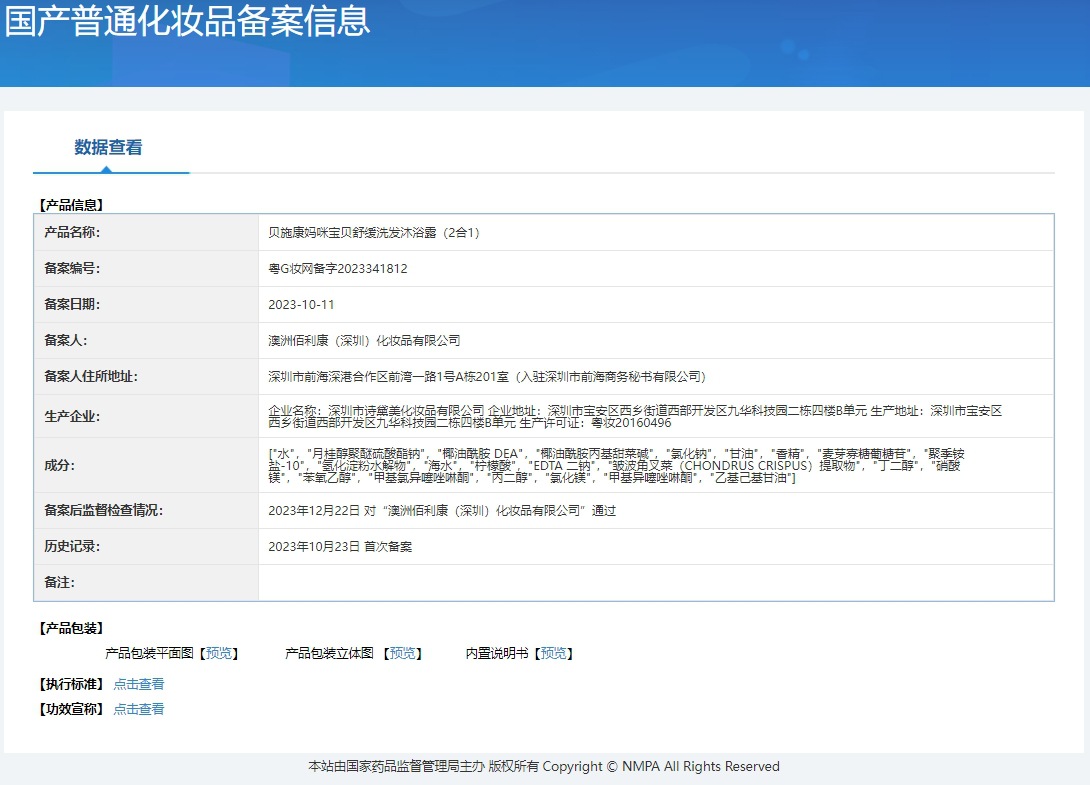Click the 产品包装立体图 label text

(330, 653)
